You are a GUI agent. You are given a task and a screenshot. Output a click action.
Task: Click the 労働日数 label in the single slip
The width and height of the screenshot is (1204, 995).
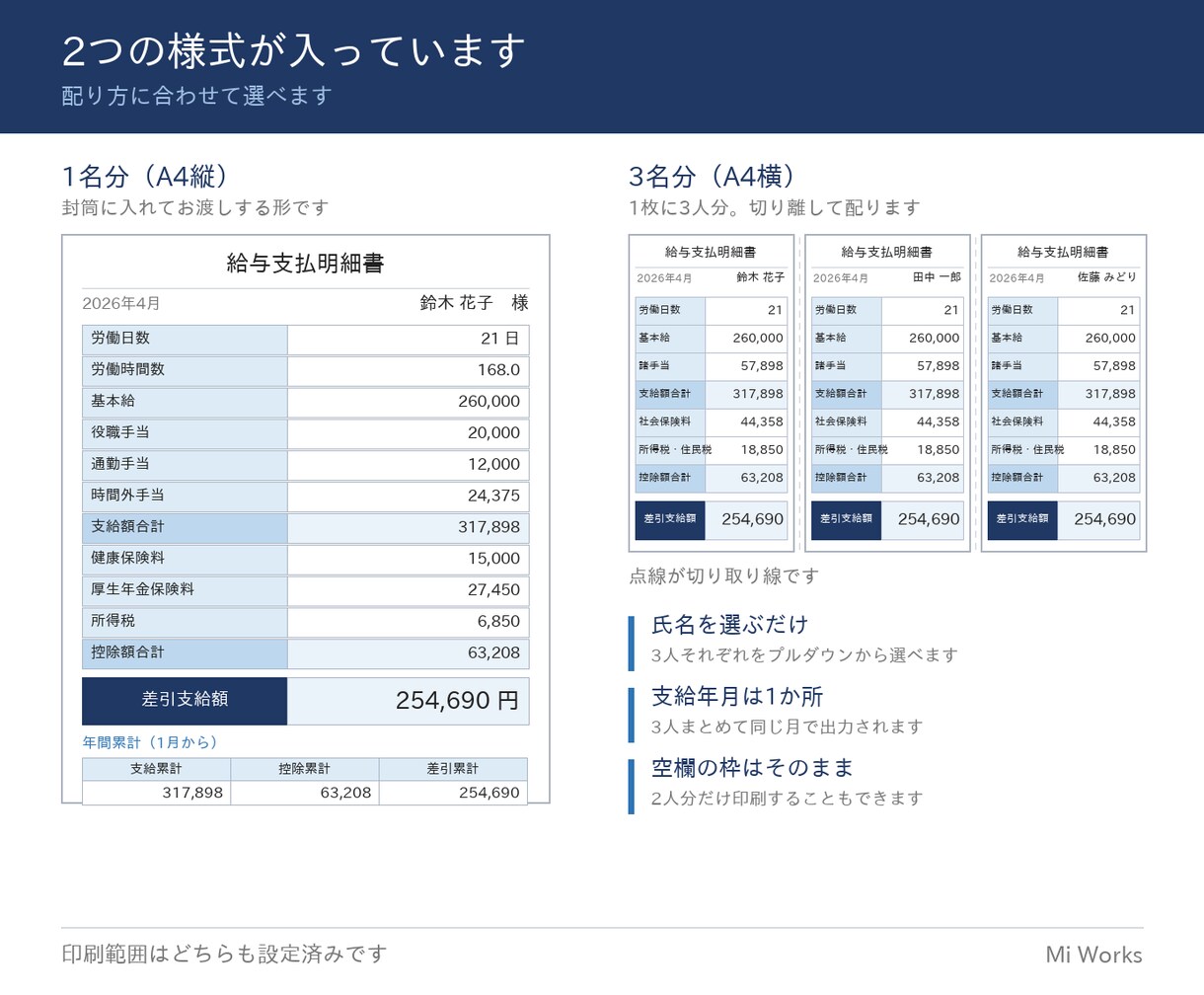pos(185,339)
